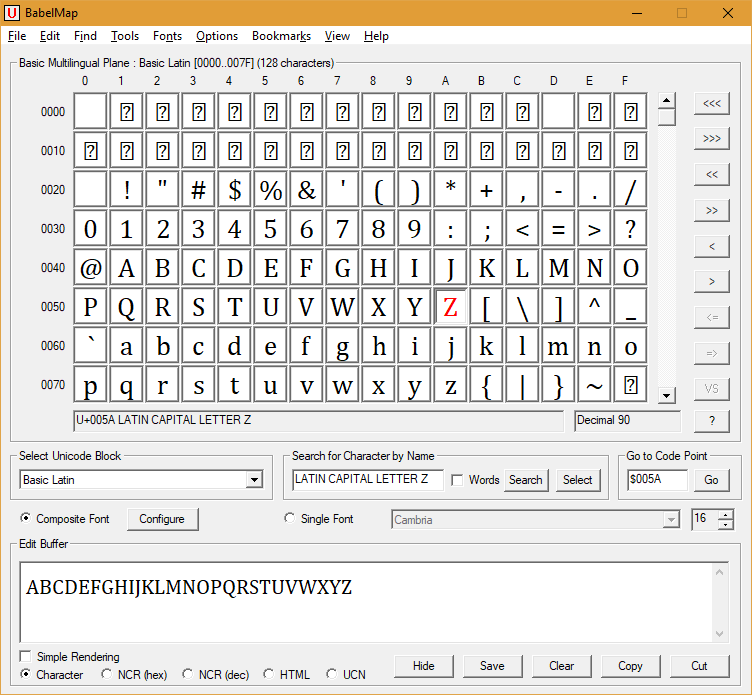Click the Go to Code Point input field
This screenshot has width=752, height=695.
657,480
